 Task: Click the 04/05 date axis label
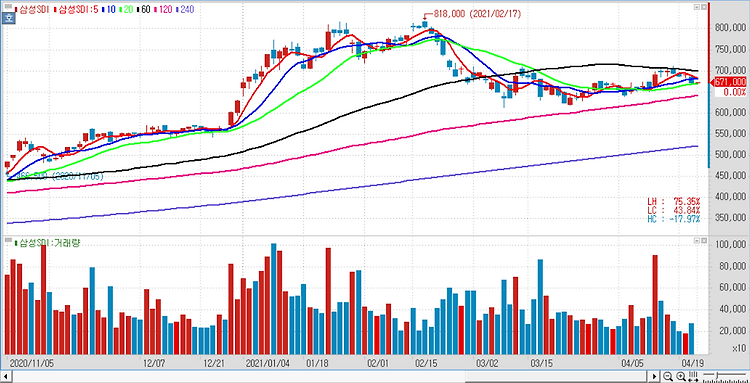click(x=631, y=362)
